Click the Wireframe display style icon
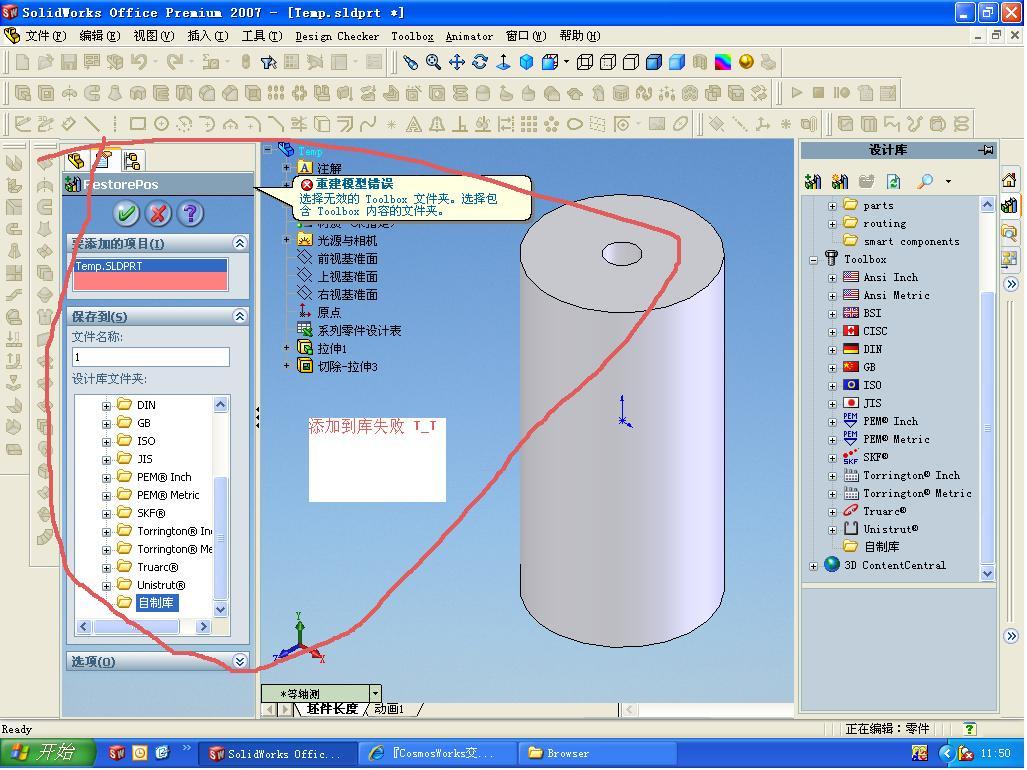This screenshot has height=770, width=1027. (x=585, y=62)
